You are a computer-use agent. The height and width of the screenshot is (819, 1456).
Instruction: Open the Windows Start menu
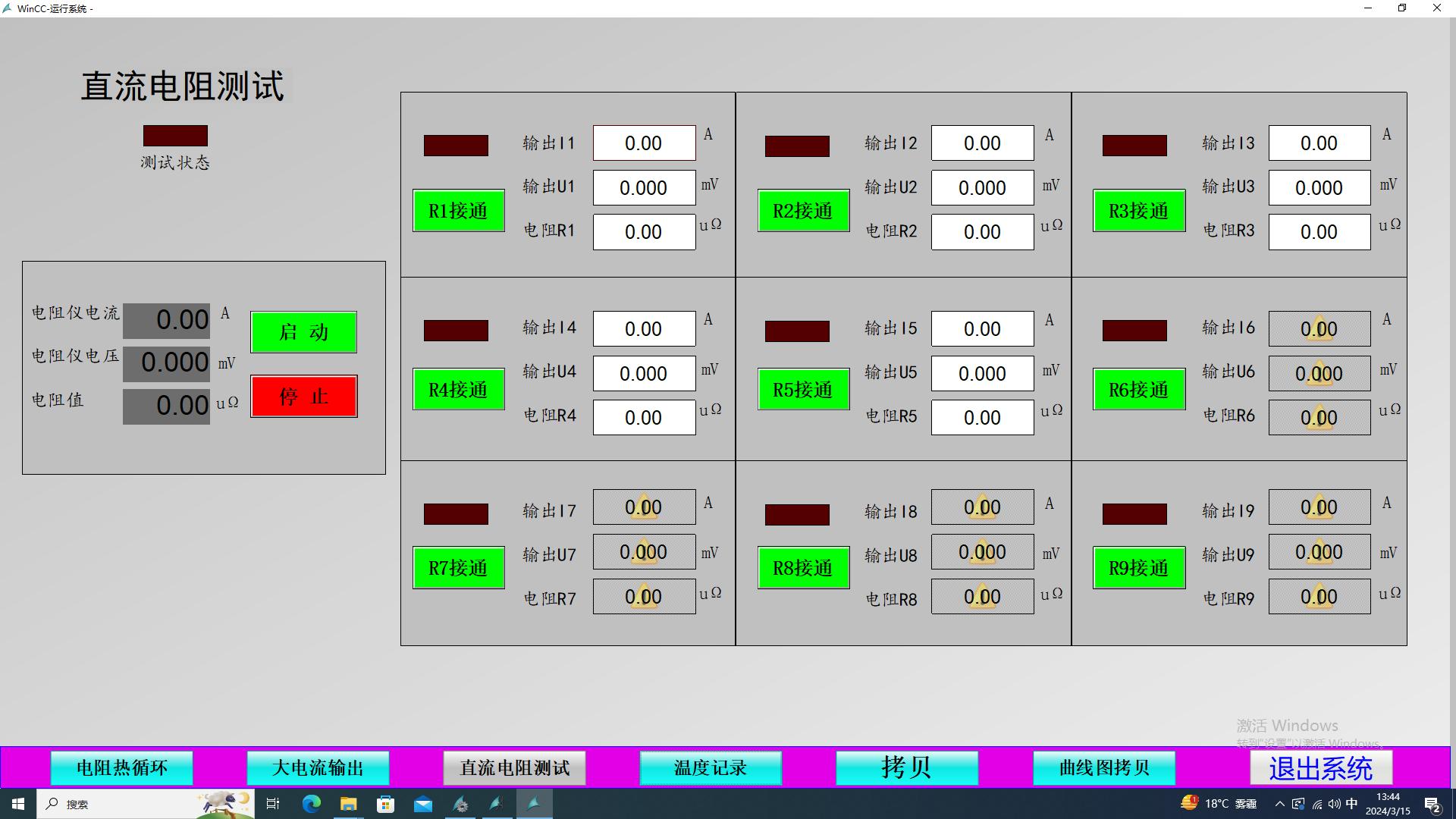[18, 804]
